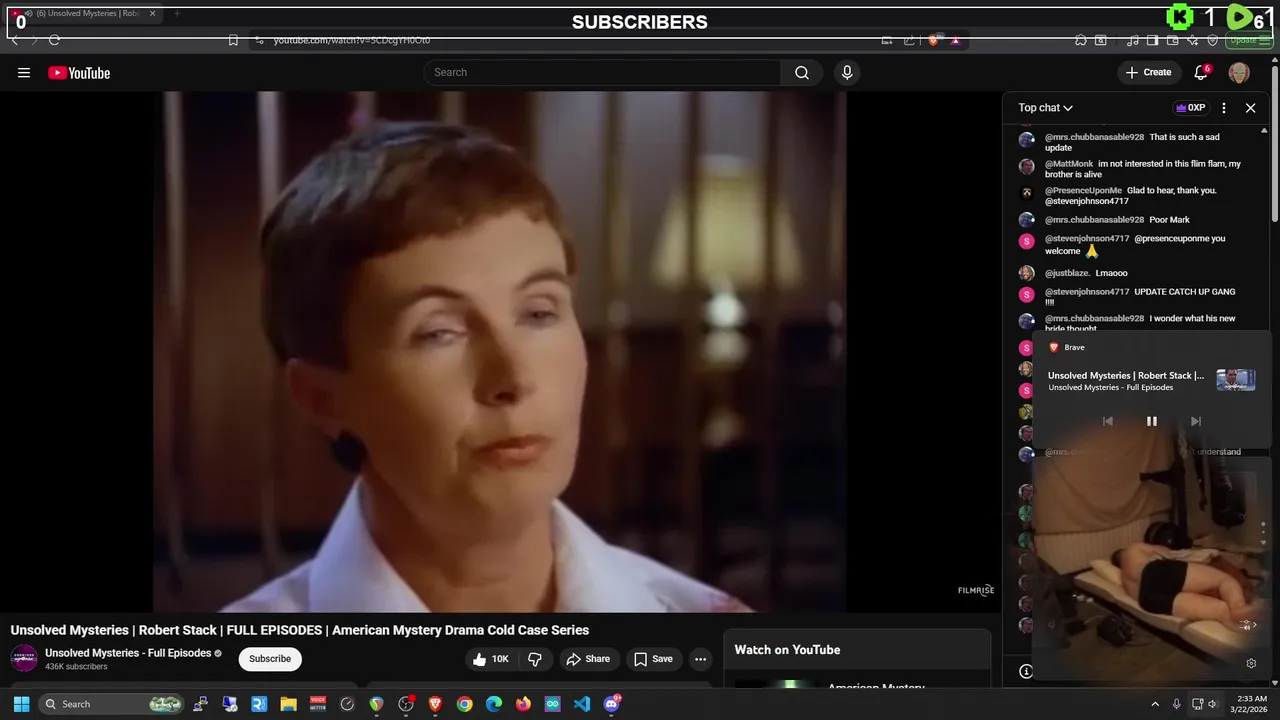Open Brave VPN shield icon
The height and width of the screenshot is (720, 1280).
[x=1213, y=40]
